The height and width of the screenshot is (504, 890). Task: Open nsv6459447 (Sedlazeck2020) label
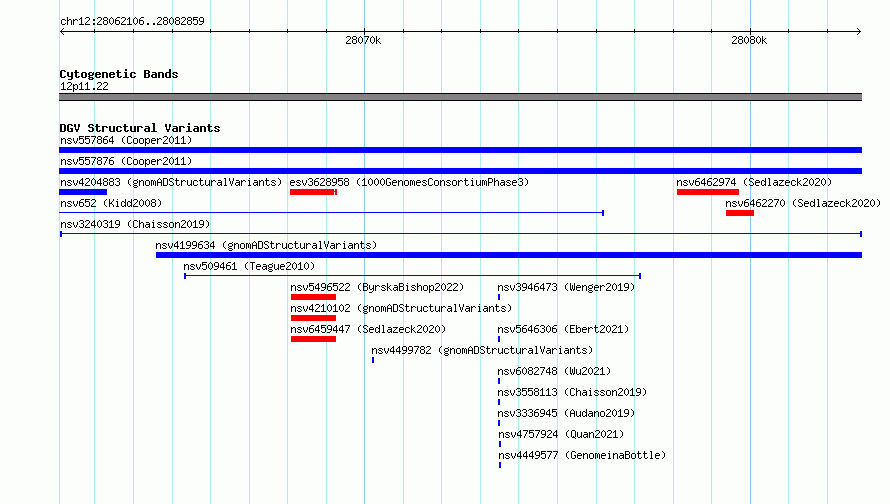point(368,329)
